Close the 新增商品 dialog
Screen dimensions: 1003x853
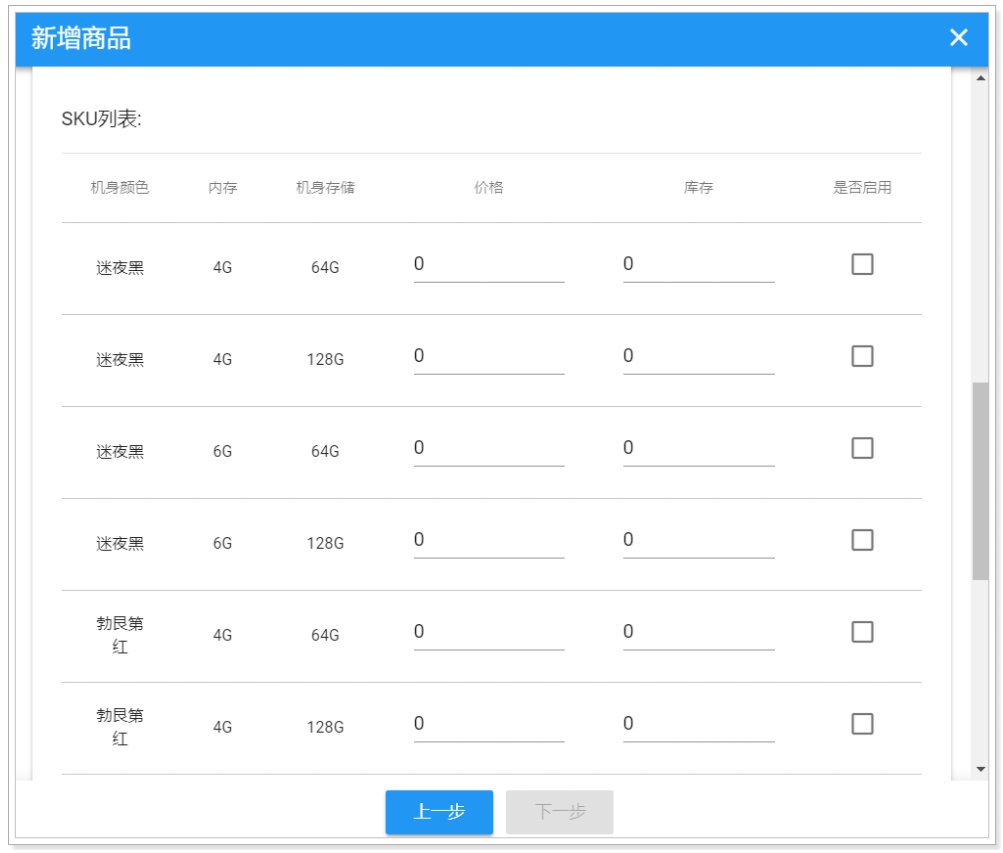click(958, 37)
